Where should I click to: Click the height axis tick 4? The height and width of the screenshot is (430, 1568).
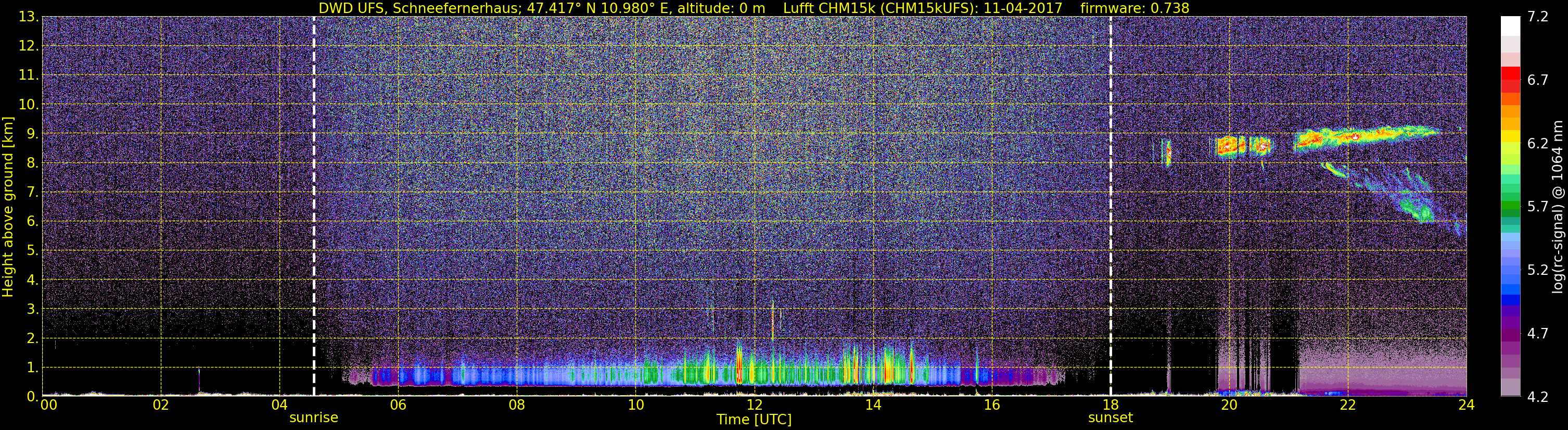click(x=32, y=280)
